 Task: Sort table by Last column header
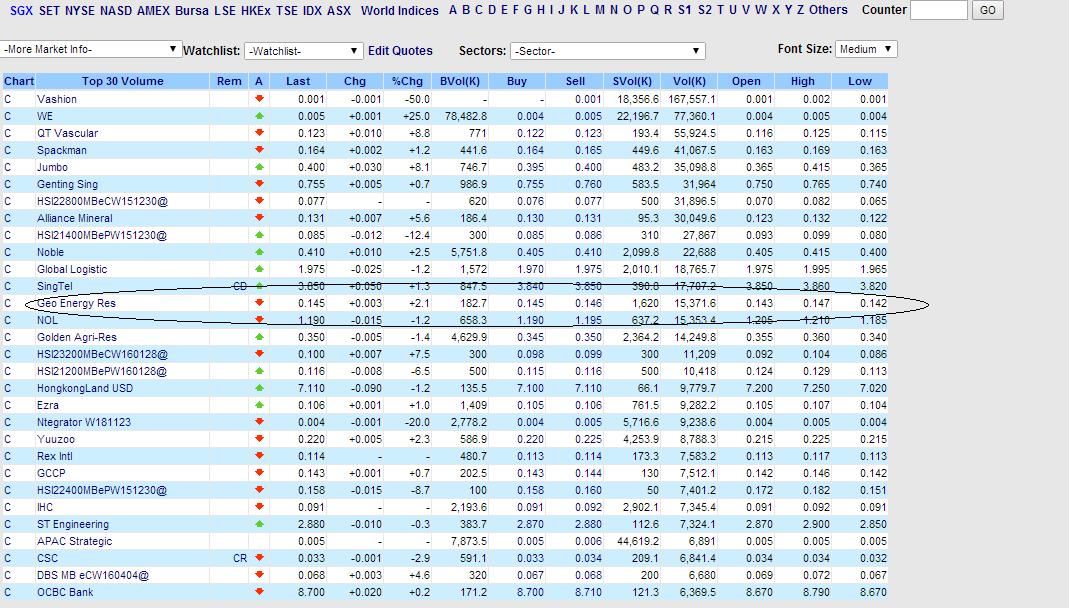pos(298,81)
